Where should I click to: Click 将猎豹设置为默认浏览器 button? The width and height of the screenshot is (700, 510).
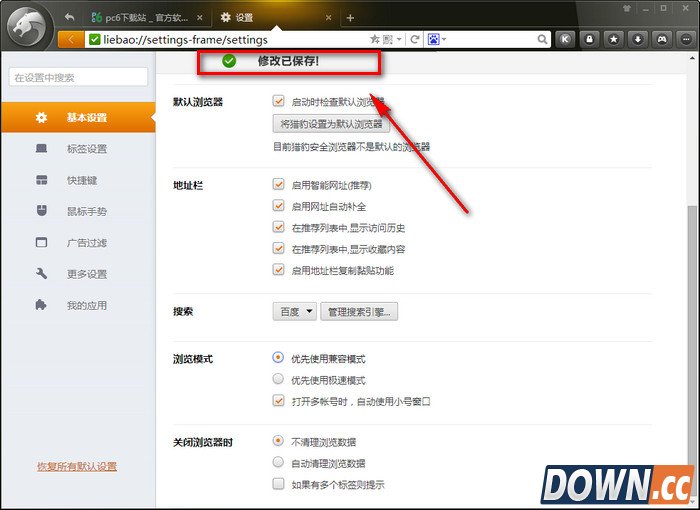click(331, 124)
